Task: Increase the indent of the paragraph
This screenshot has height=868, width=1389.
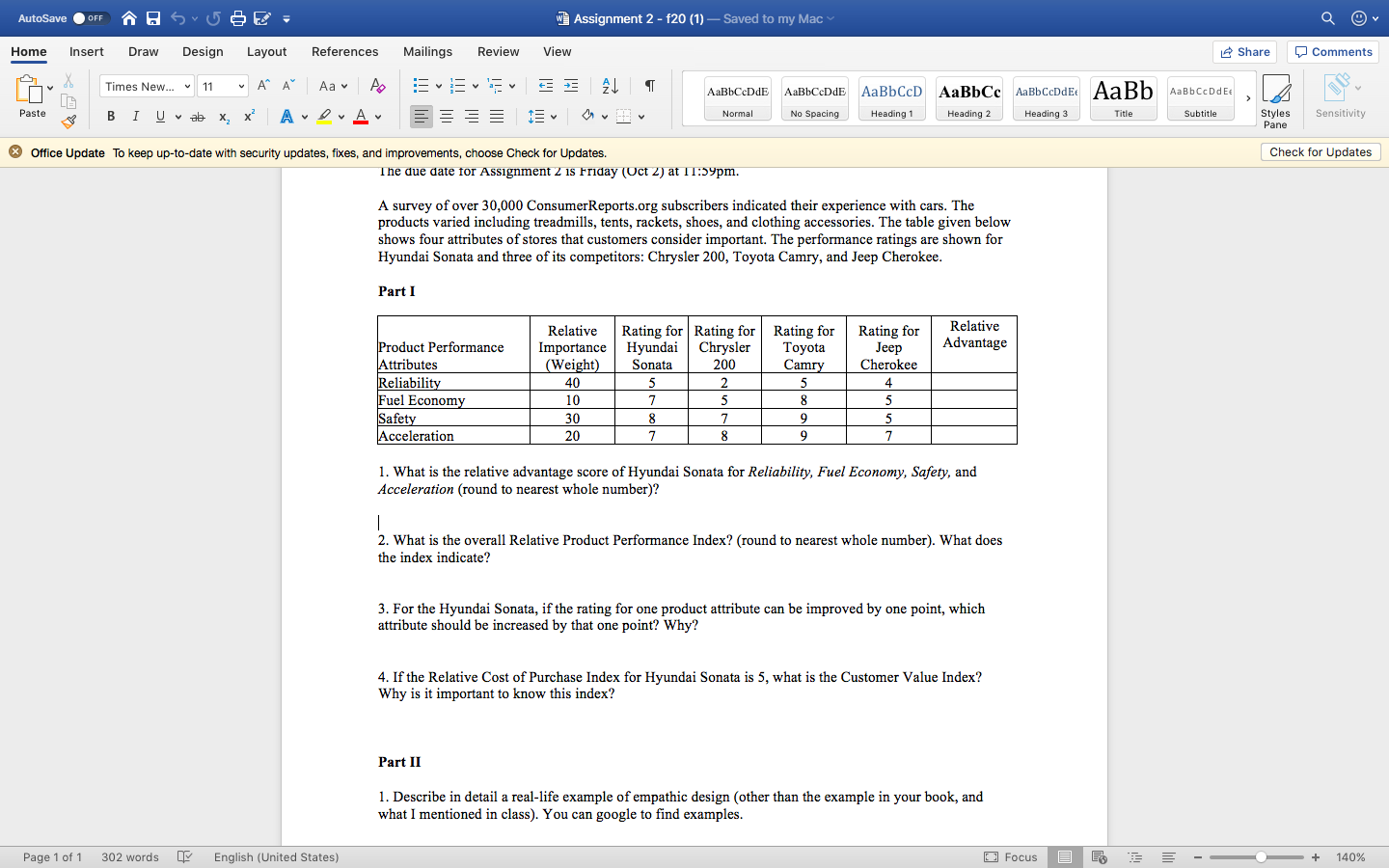Action: coord(571,86)
